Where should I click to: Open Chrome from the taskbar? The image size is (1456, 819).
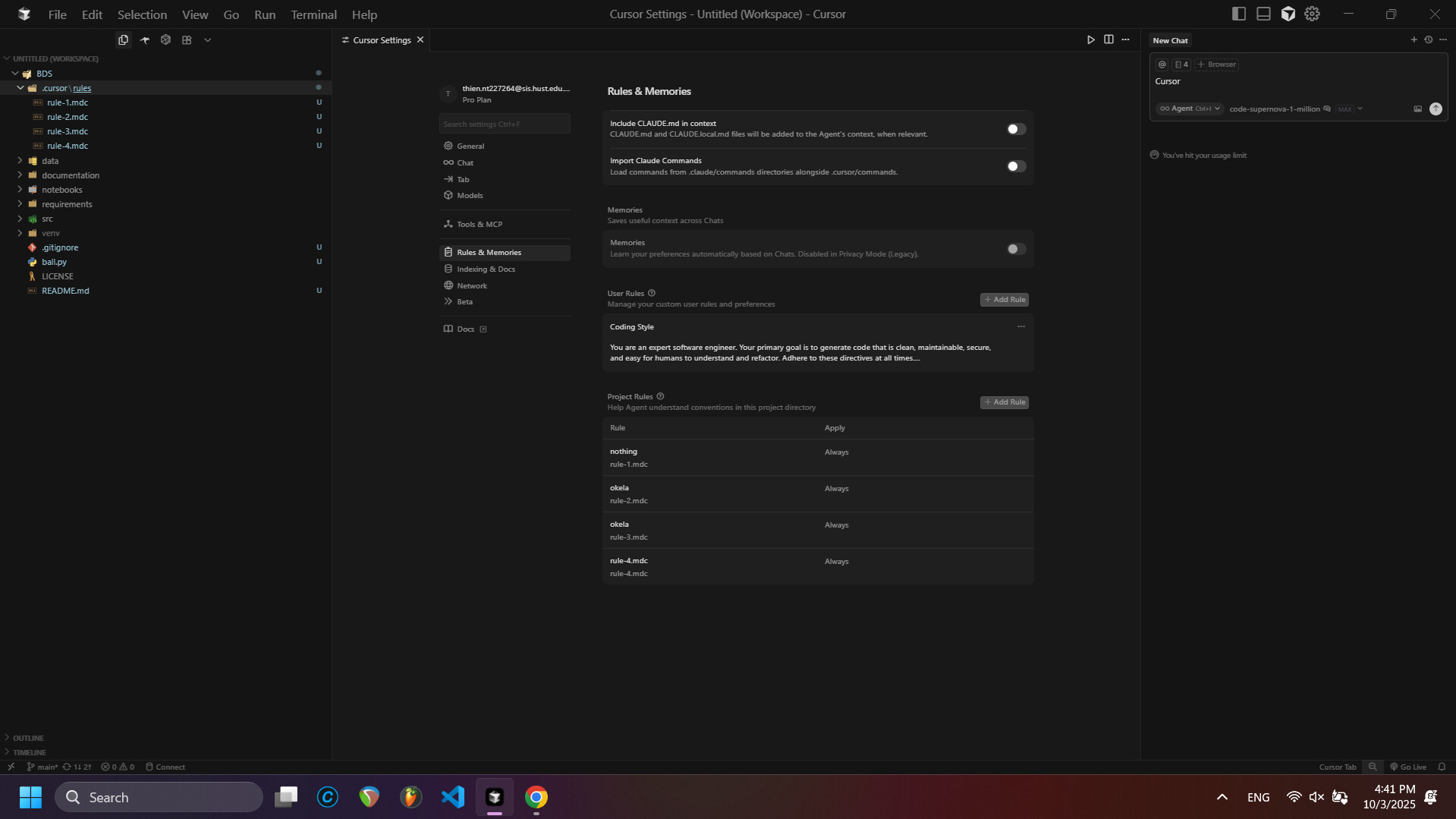pos(536,797)
